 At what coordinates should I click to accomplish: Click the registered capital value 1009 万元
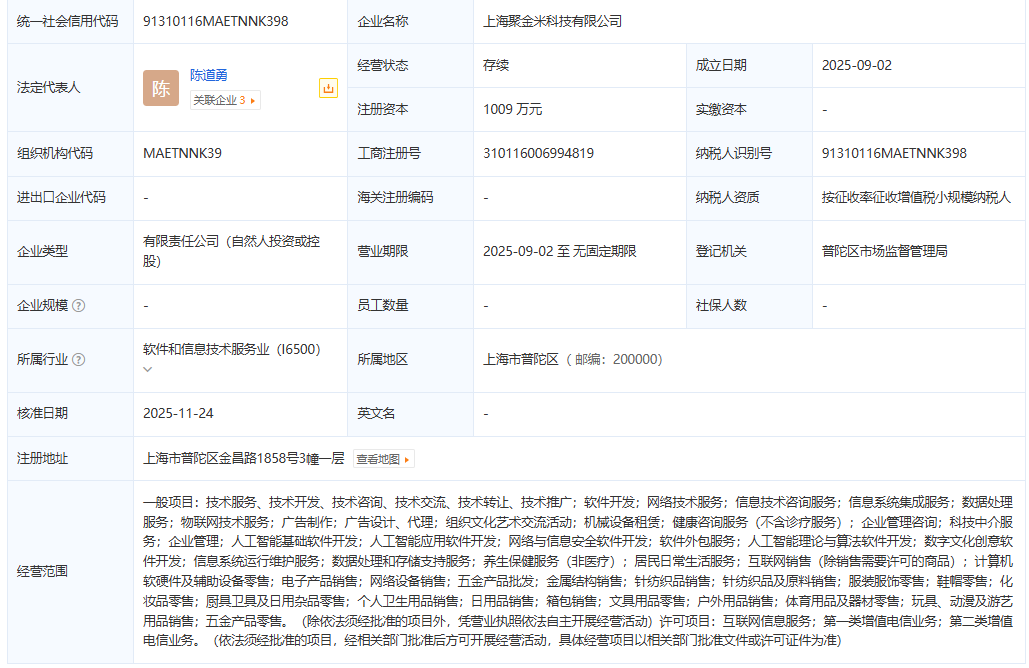click(512, 109)
